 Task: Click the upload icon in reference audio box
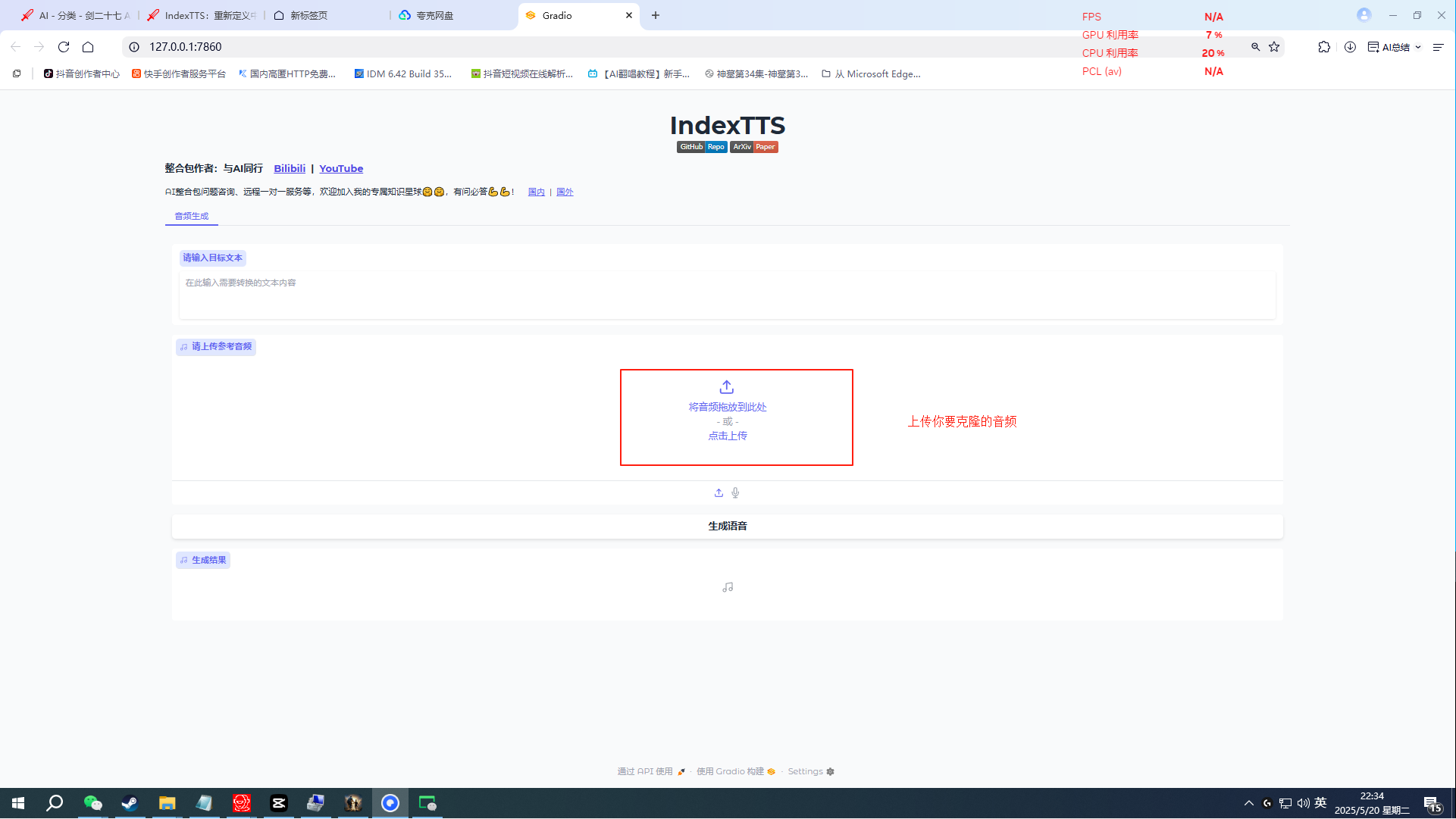[x=727, y=387]
